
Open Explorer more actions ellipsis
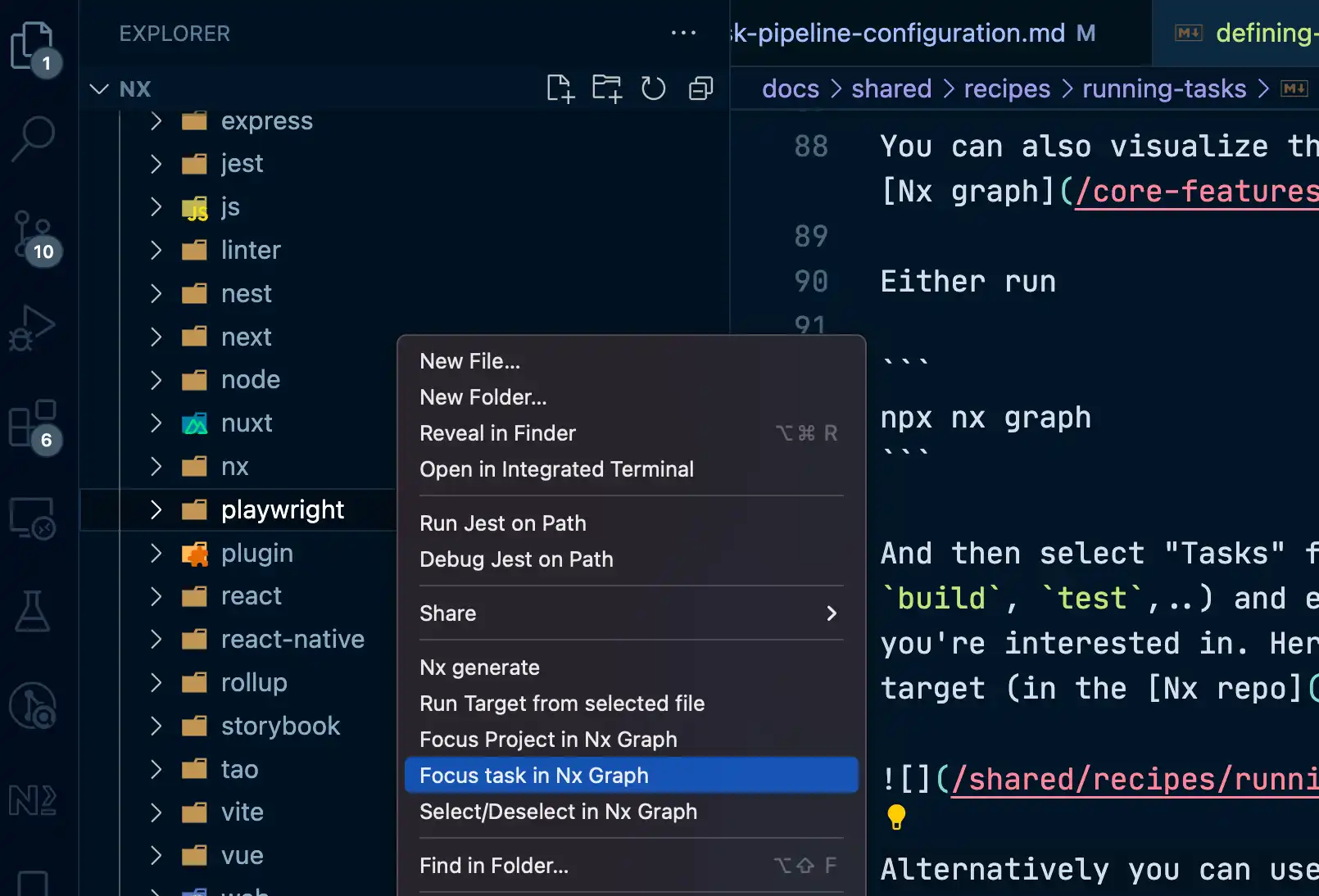[x=683, y=33]
